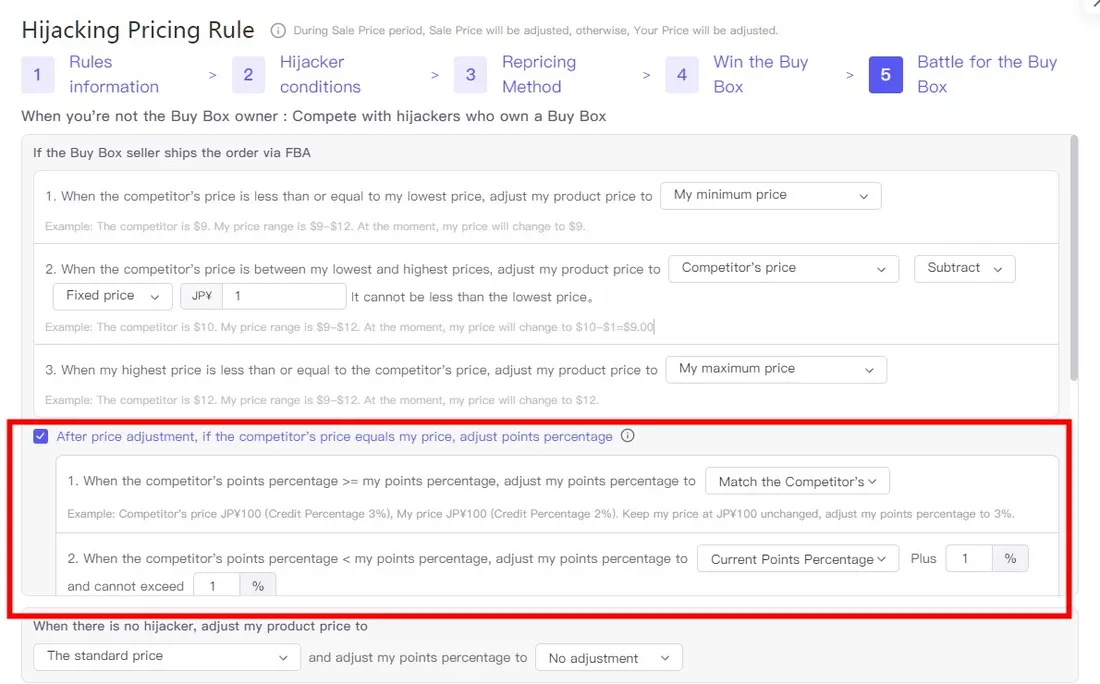
Task: Select the Win the Buy Box step
Action: coord(760,74)
